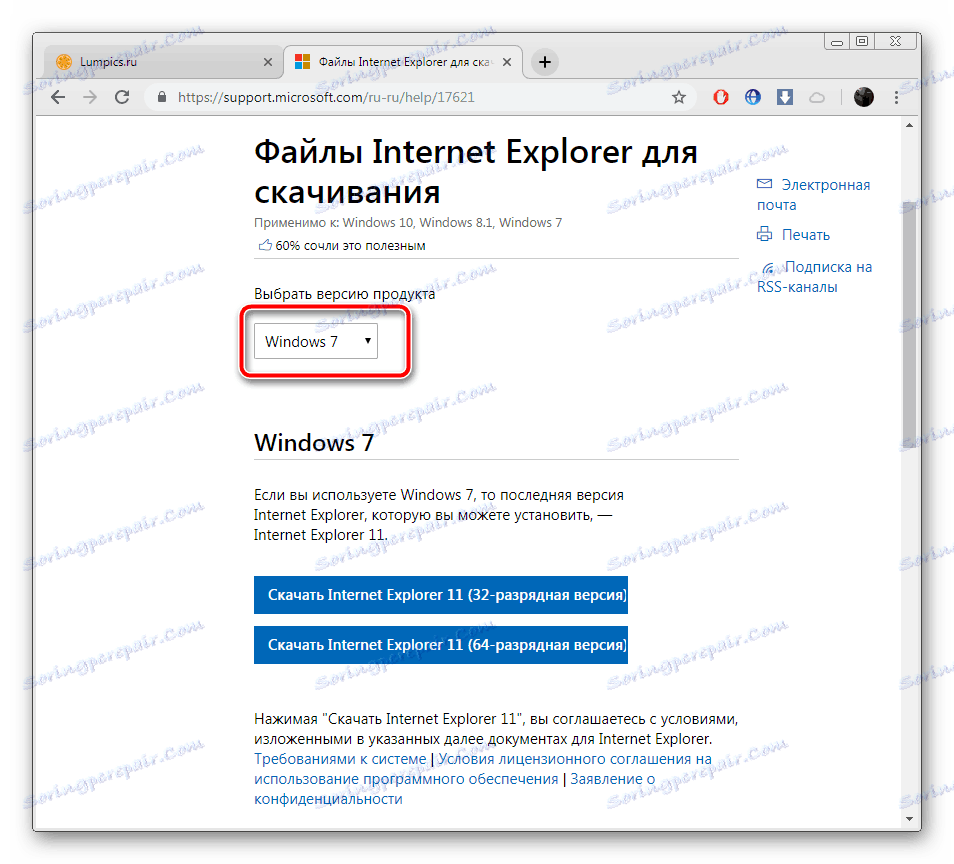Open Требованиями к системе link

coord(340,759)
